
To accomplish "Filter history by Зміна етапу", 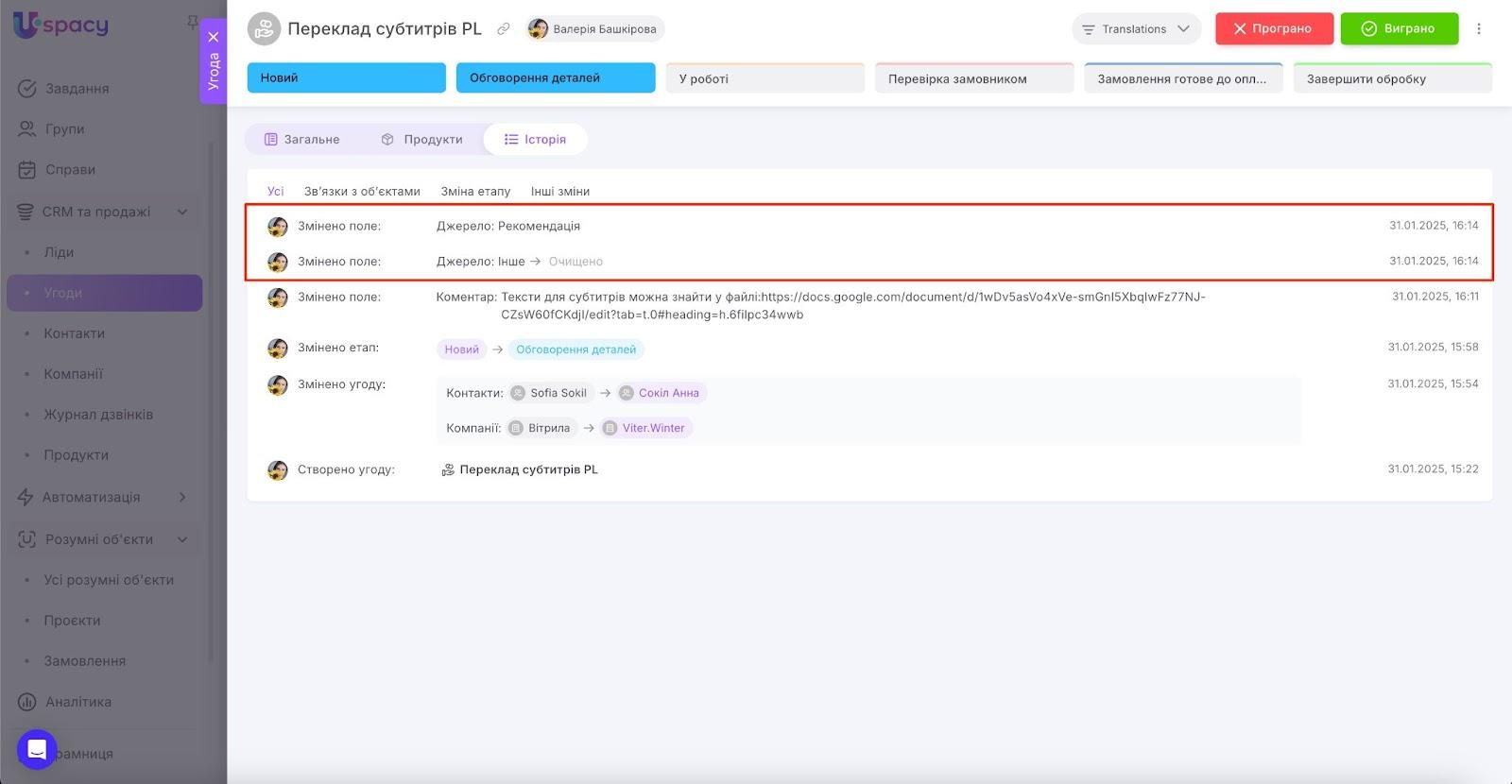I will [475, 191].
